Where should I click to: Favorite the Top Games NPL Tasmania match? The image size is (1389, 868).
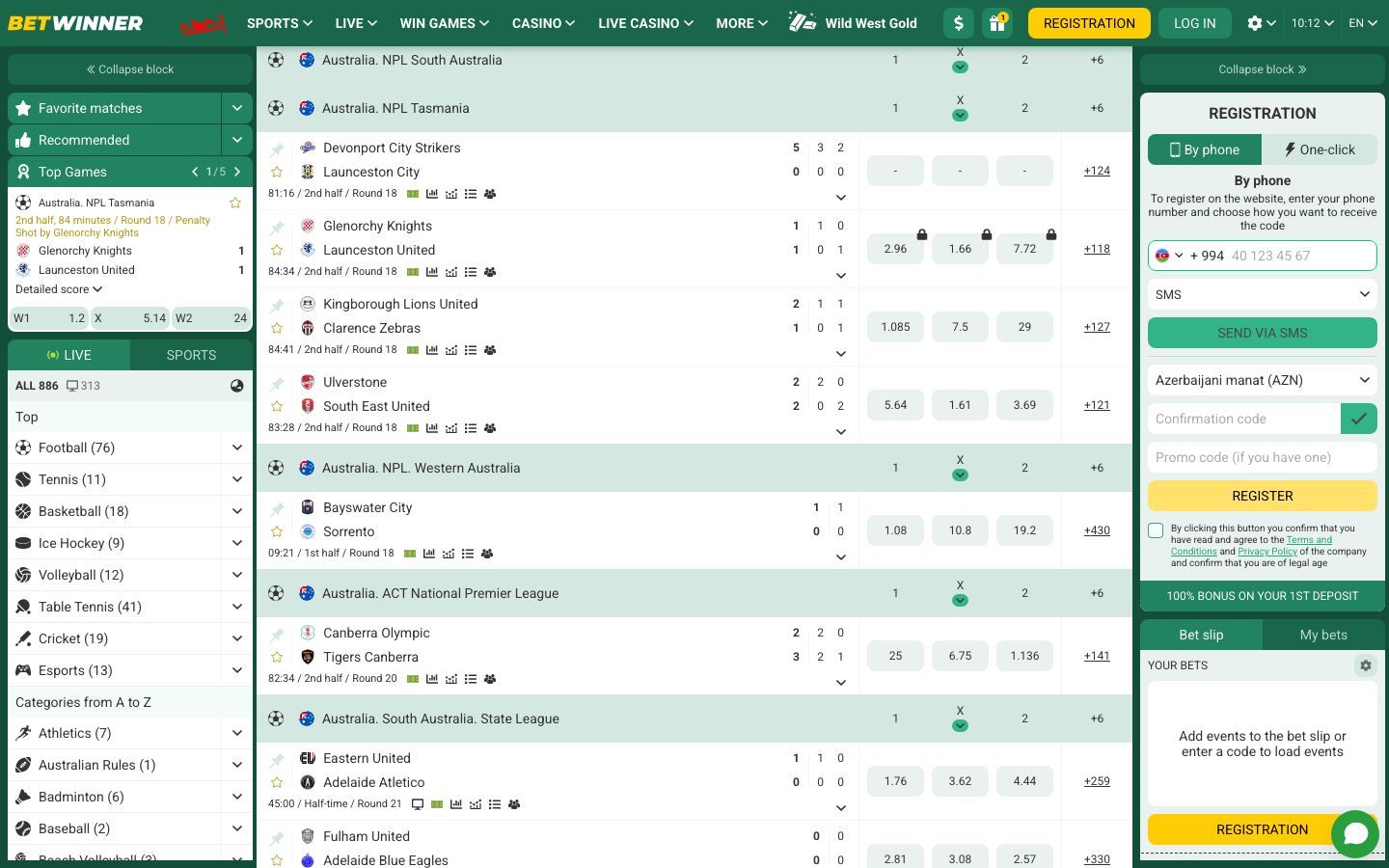pos(234,203)
